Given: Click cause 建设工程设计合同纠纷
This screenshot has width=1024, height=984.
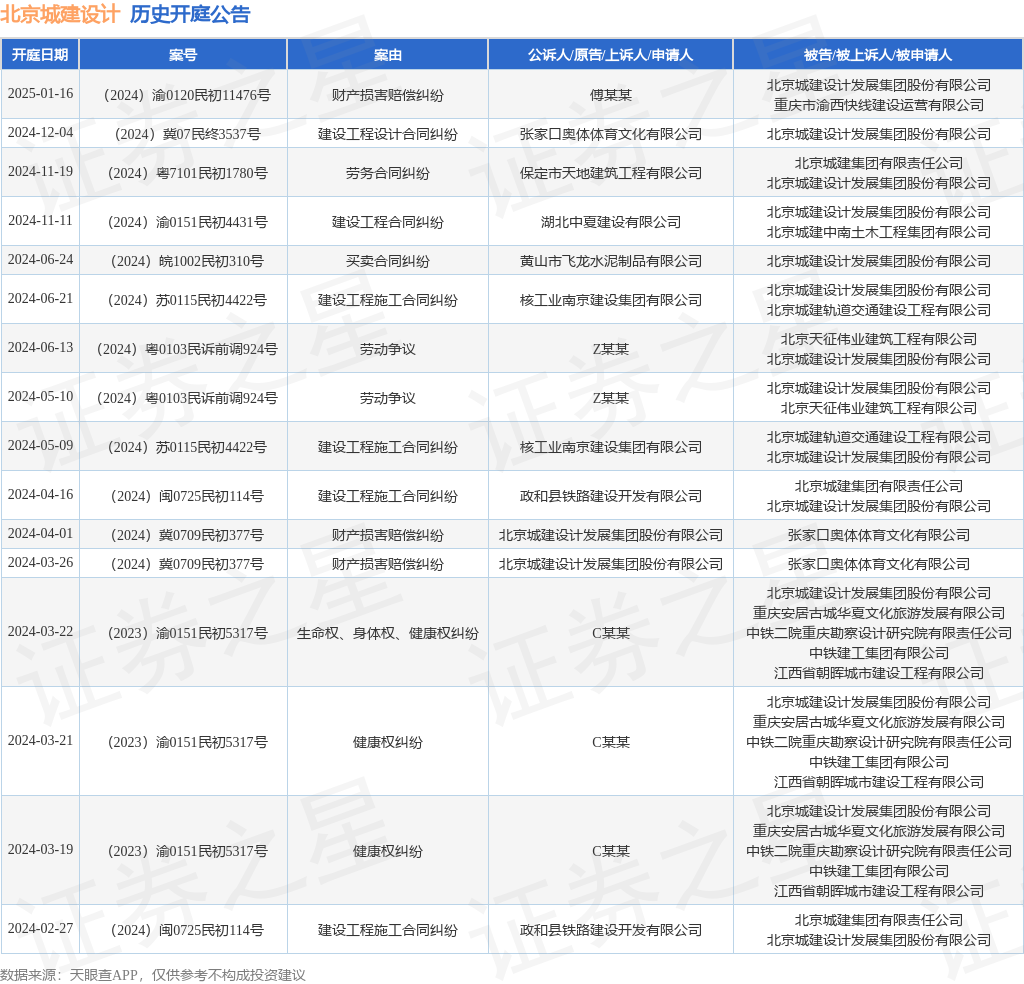Looking at the screenshot, I should coord(387,135).
